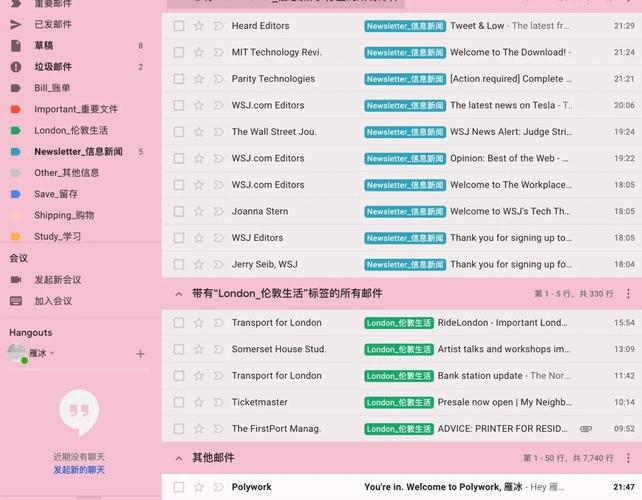Select the Somerset House Studios checkbox
642x500 pixels.
pos(179,349)
